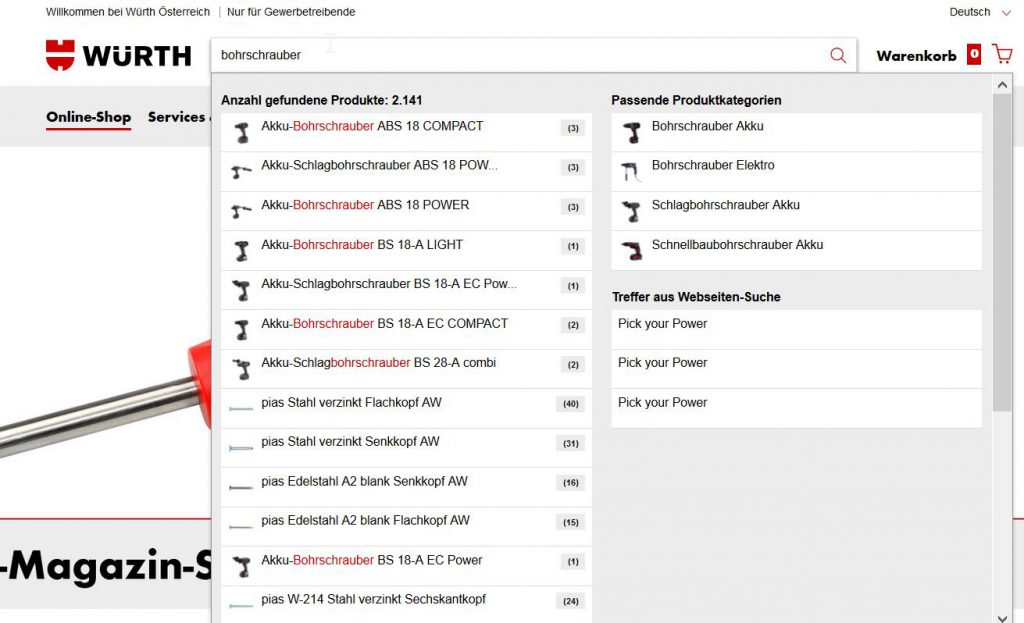
Task: Choose Akku-Schlagbohrschrauber BS 28-A combi result
Action: coord(406,369)
